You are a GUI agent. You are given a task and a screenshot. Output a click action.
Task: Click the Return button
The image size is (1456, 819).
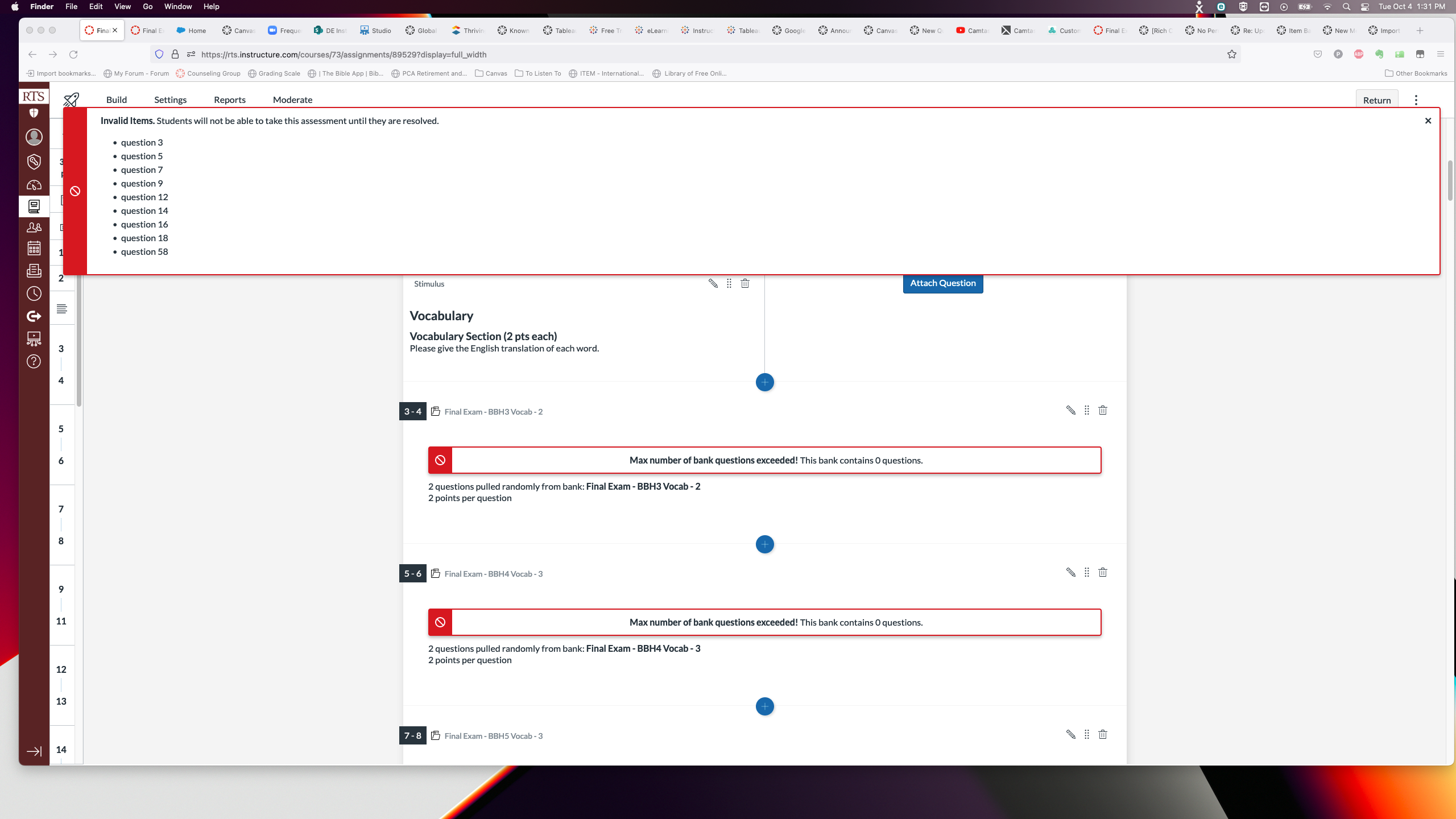(1376, 100)
